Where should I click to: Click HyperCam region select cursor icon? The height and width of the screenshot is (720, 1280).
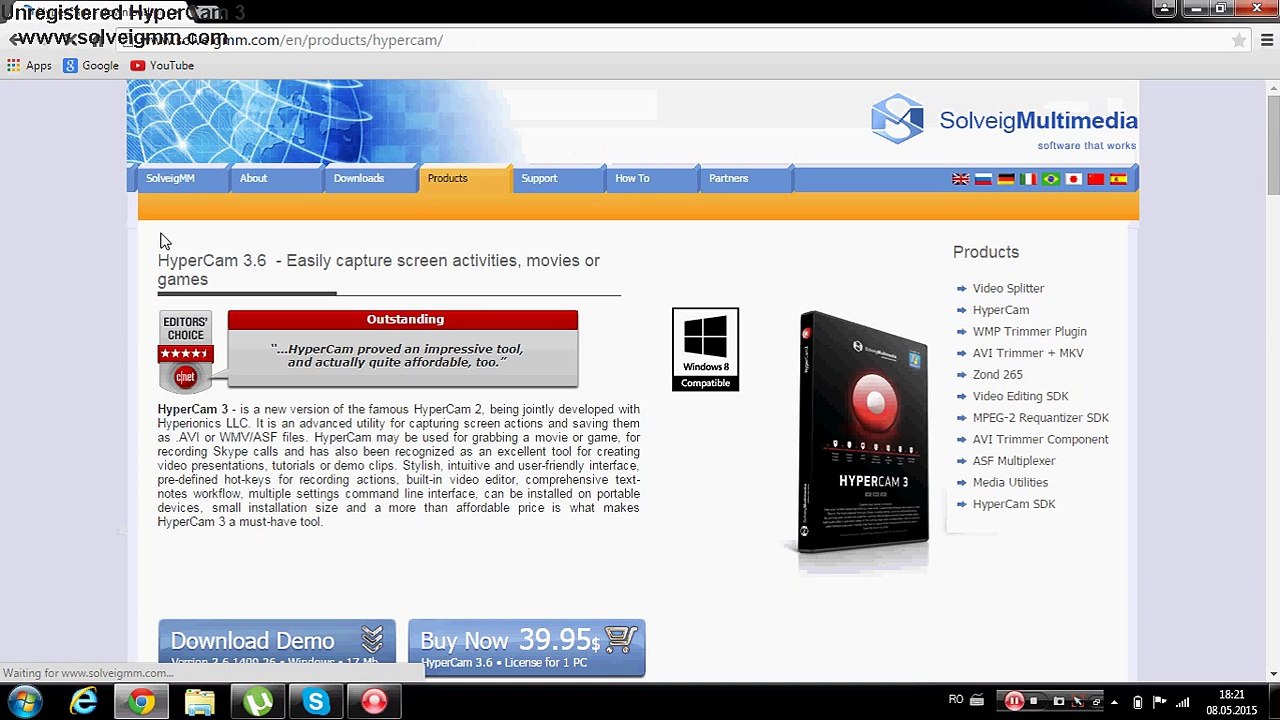tap(1080, 701)
